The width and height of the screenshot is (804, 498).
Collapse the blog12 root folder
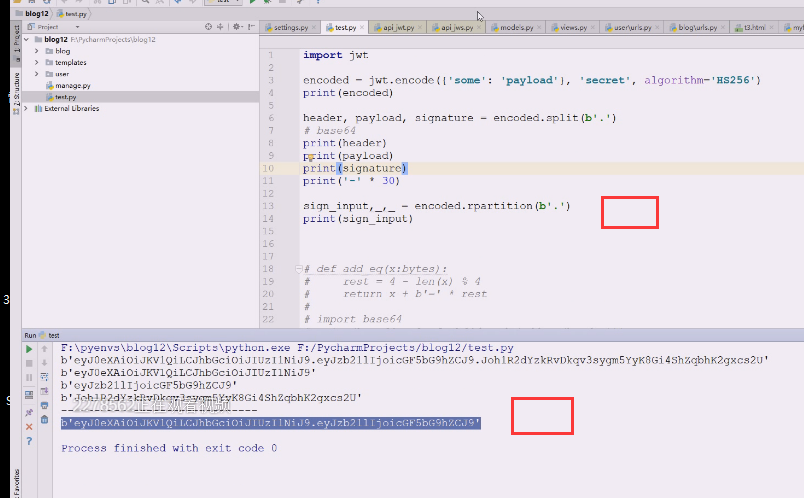tap(26, 39)
